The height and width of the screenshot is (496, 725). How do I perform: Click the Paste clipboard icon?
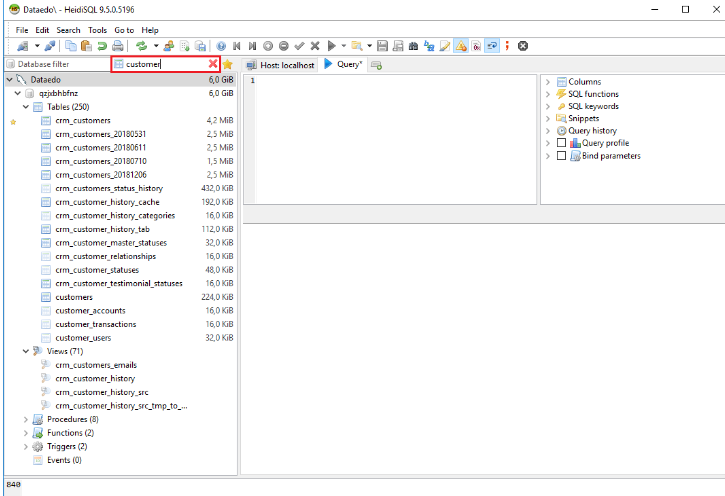(86, 46)
